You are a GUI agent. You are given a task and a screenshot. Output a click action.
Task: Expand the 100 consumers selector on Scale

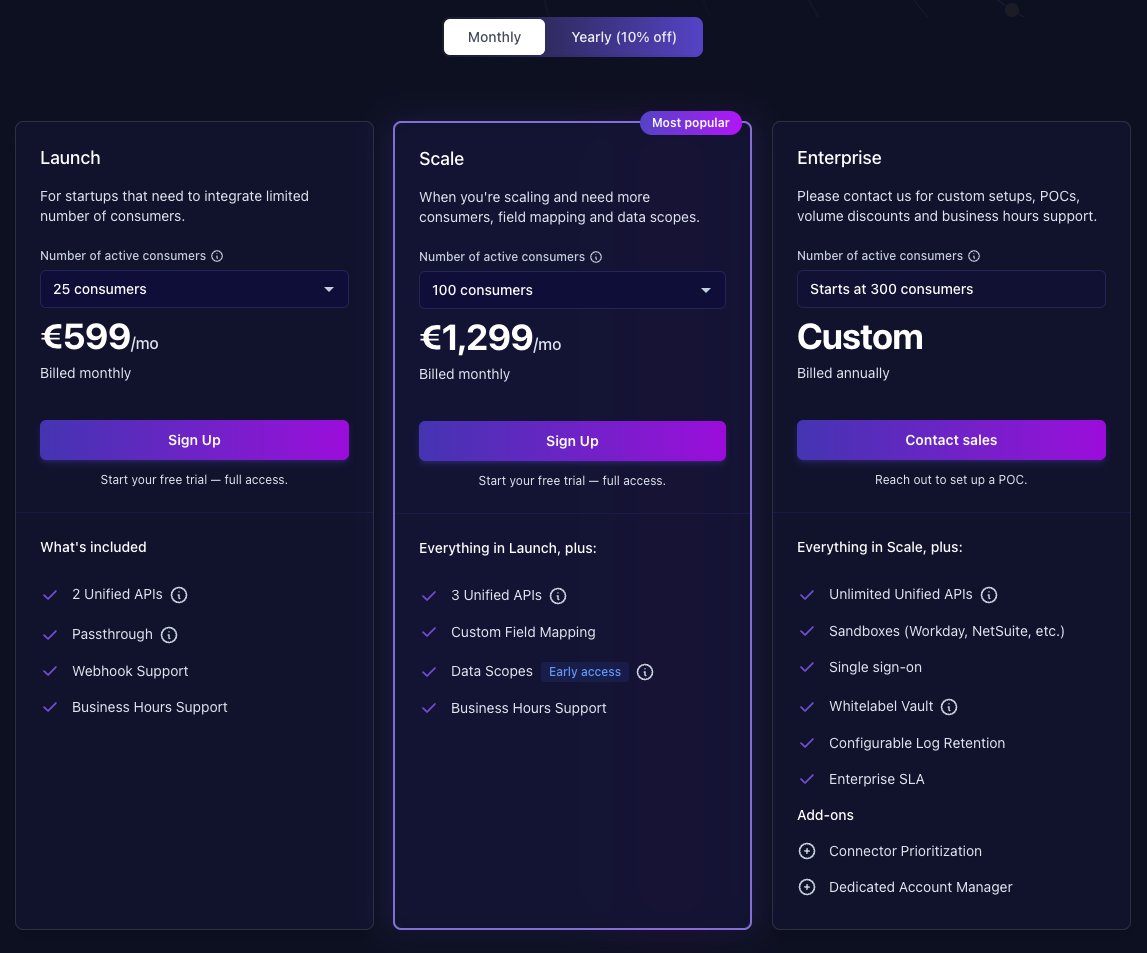[572, 290]
